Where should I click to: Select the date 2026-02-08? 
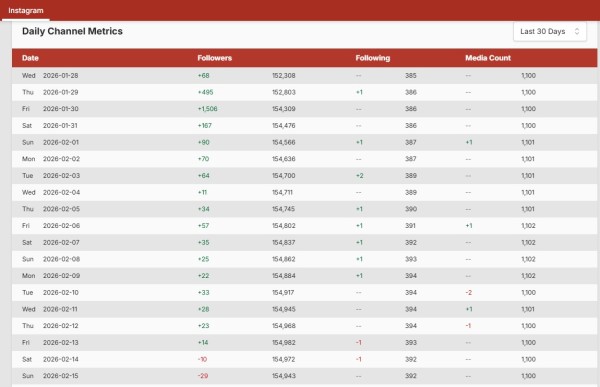61,259
